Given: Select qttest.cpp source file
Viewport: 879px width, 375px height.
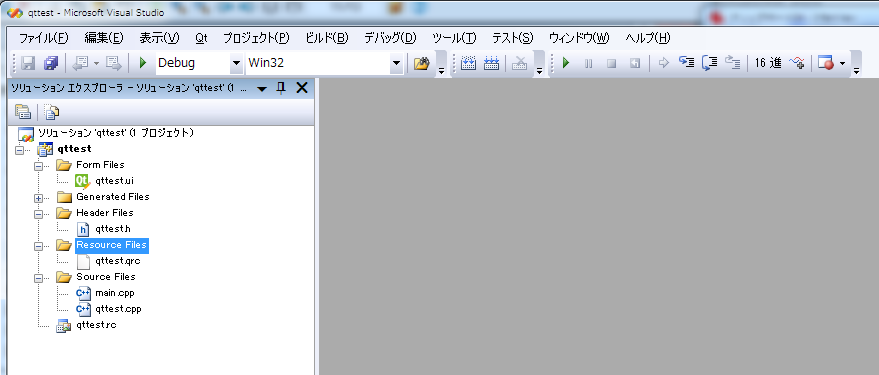Looking at the screenshot, I should pyautogui.click(x=118, y=309).
